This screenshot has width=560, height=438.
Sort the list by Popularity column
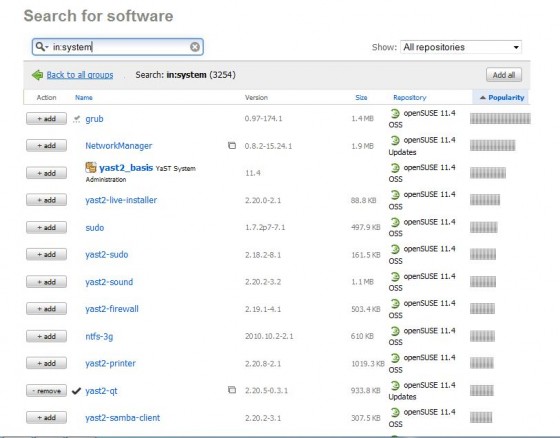tap(501, 98)
